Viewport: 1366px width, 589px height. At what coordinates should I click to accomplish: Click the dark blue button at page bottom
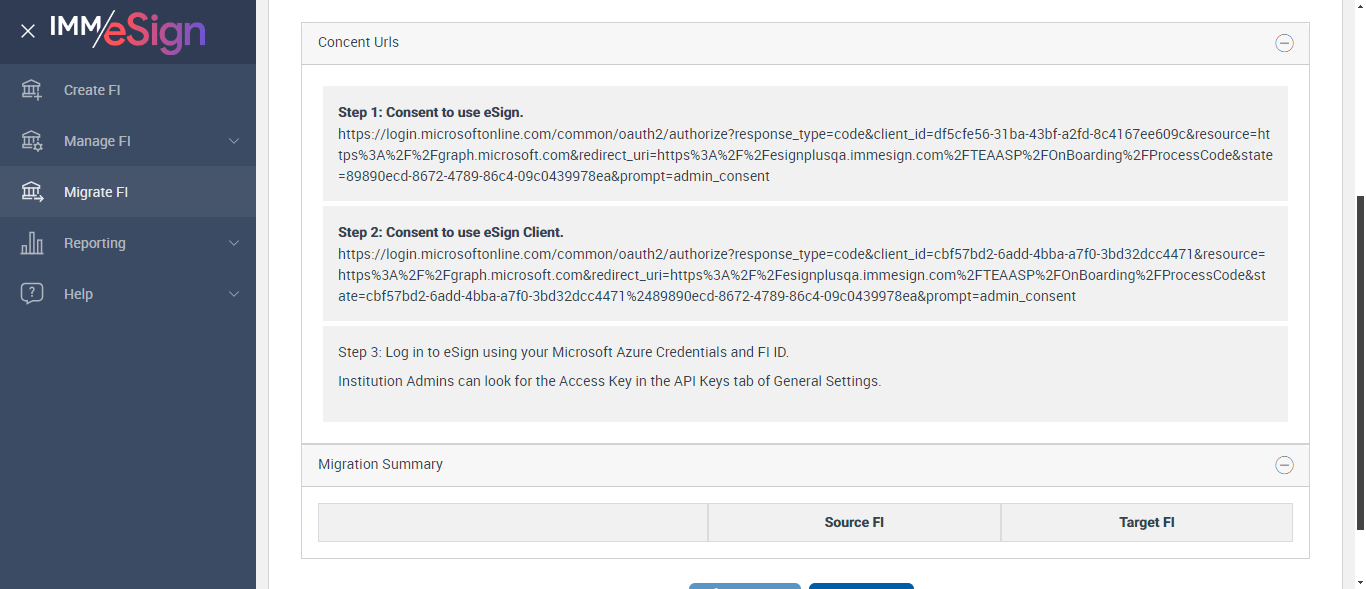(861, 586)
